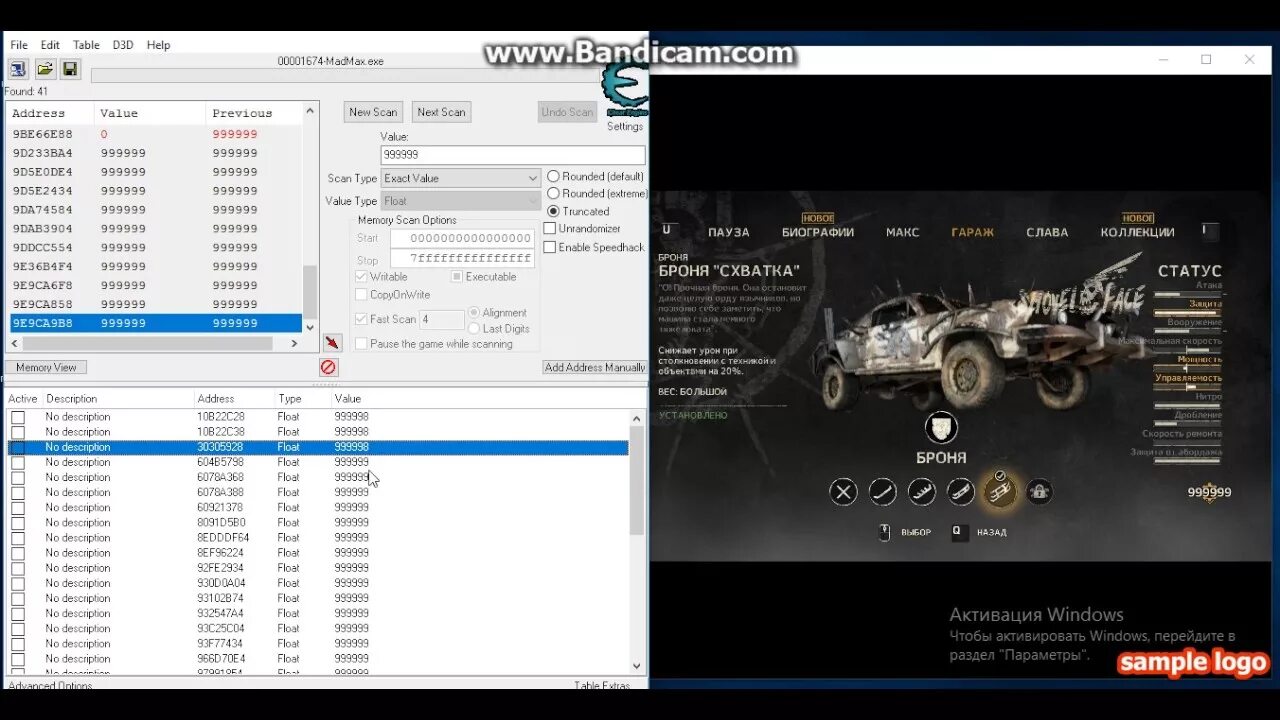Viewport: 1280px width, 720px height.
Task: Switch to БИОГРАФИИ tab in game
Action: click(x=818, y=232)
